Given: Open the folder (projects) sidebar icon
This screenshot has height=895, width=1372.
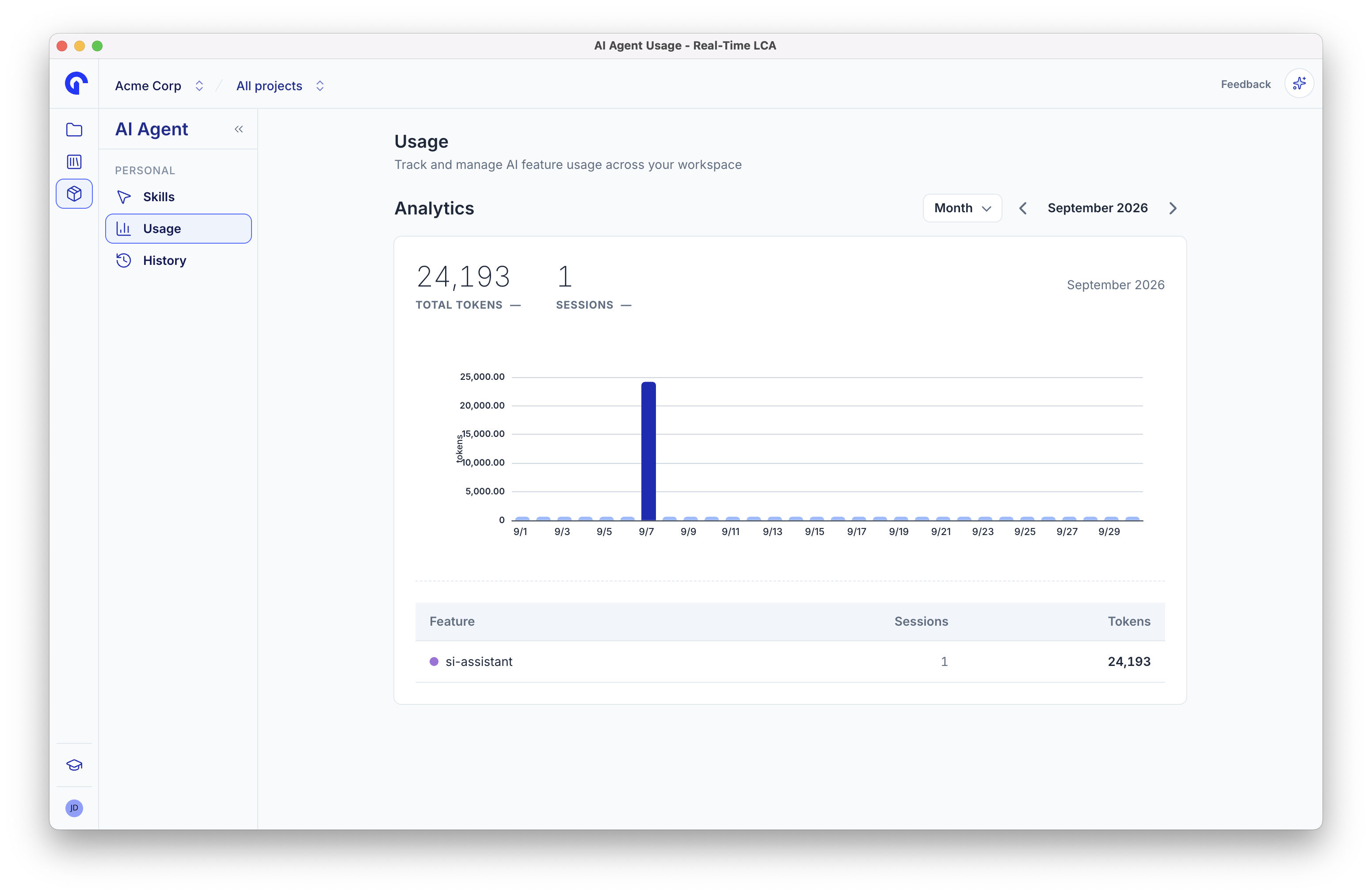Looking at the screenshot, I should (74, 130).
